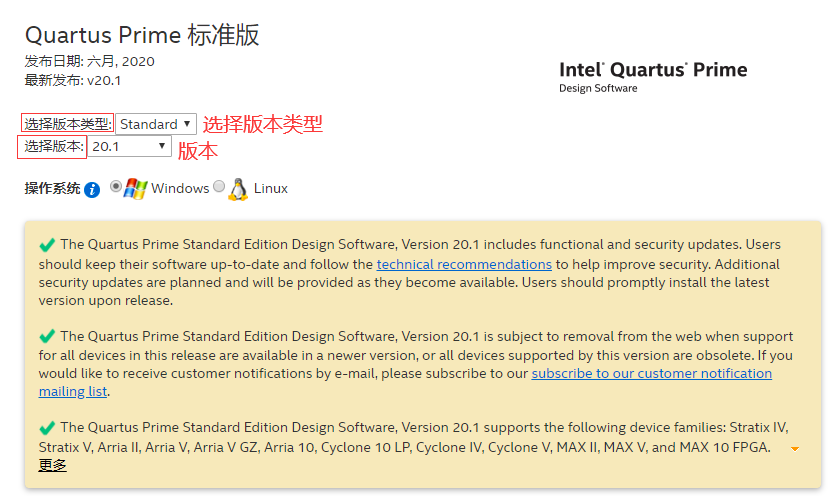The height and width of the screenshot is (496, 833).
Task: Click the Linux label text
Action: pos(270,189)
